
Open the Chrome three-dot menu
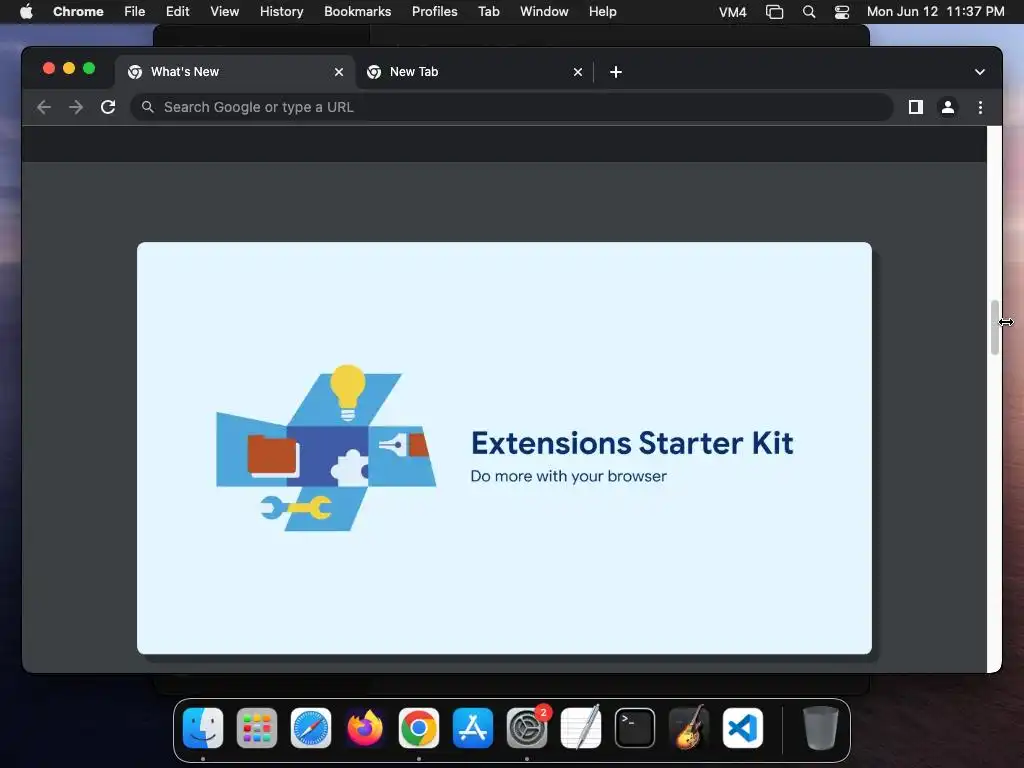(980, 107)
